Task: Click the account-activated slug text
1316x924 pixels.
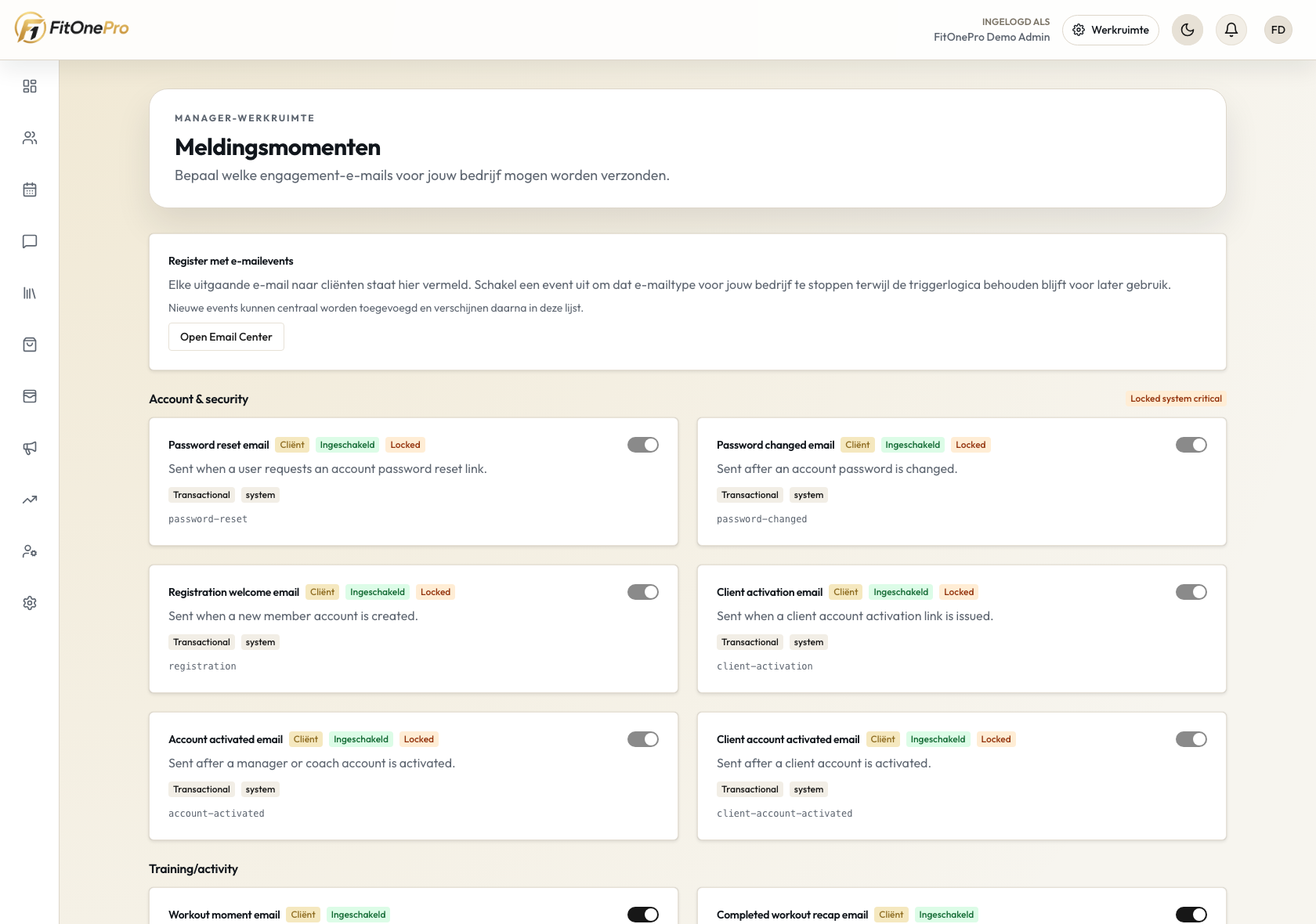Action: click(x=216, y=814)
